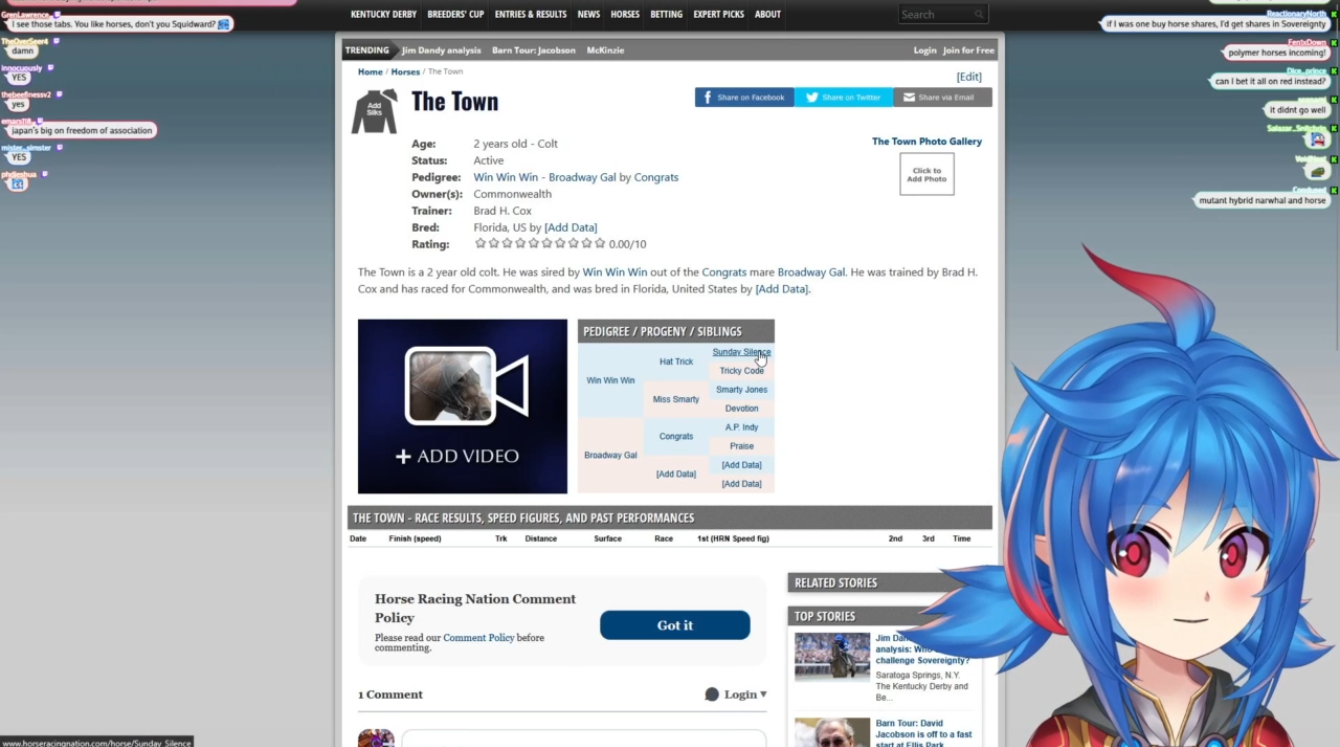Expand the comments Login dropdown
The image size is (1340, 747).
[744, 694]
